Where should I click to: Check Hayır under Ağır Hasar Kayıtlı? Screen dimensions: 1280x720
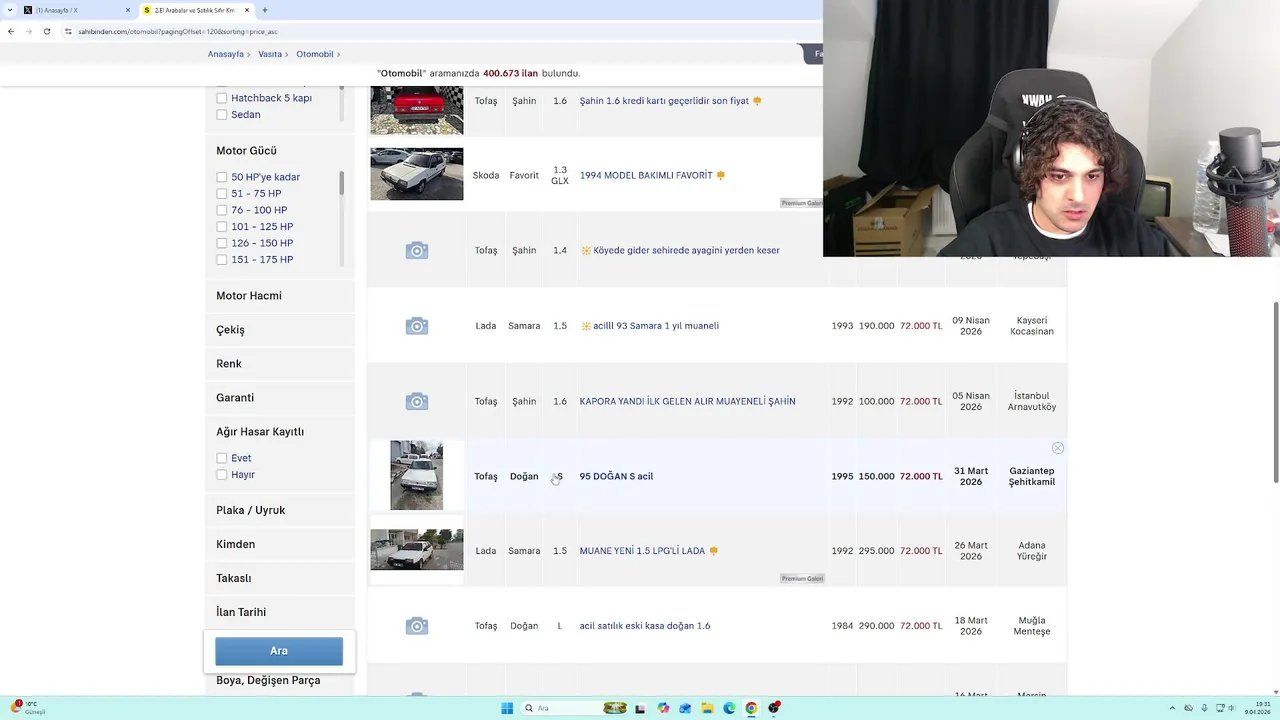pyautogui.click(x=222, y=475)
